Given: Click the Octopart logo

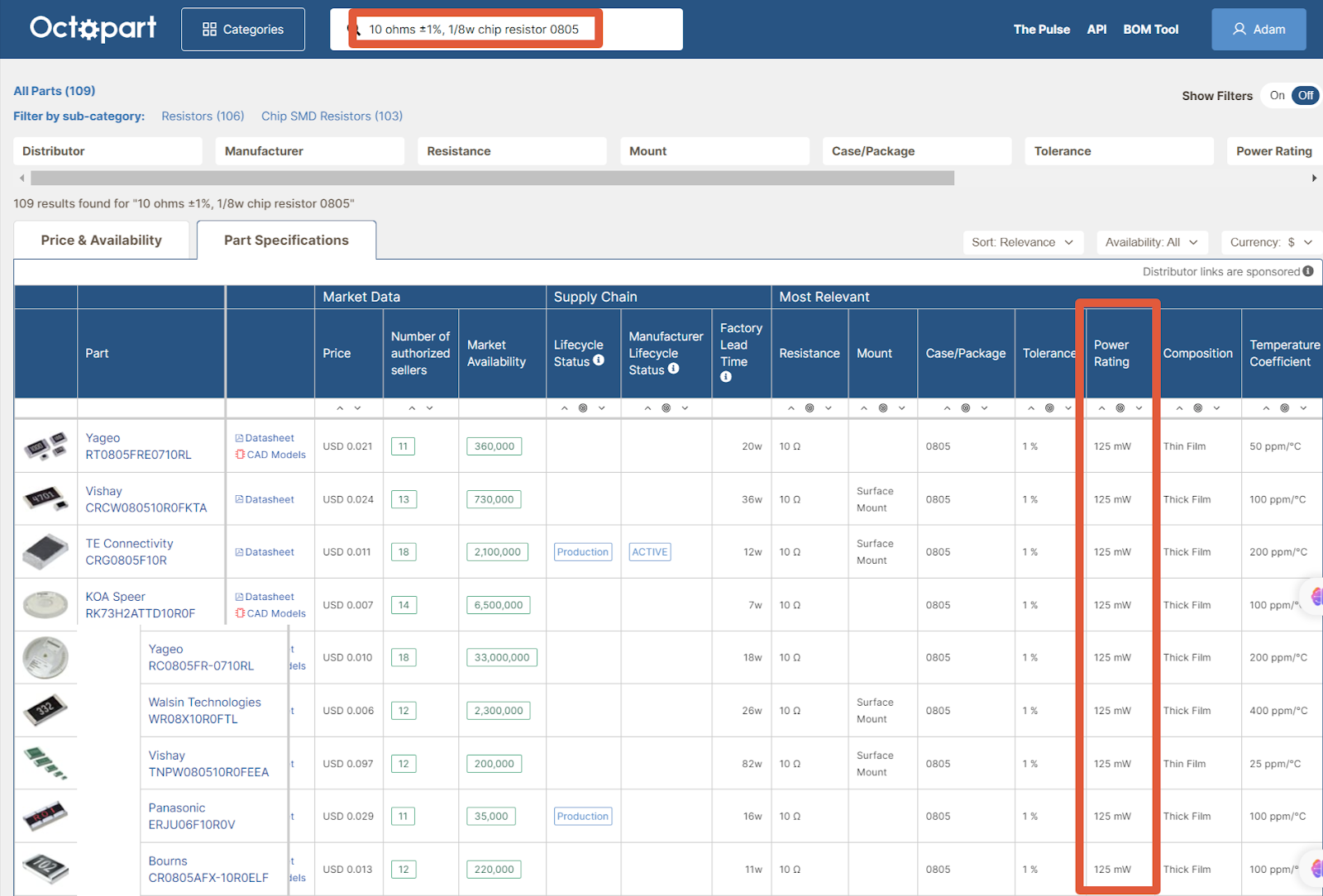Looking at the screenshot, I should (x=93, y=29).
